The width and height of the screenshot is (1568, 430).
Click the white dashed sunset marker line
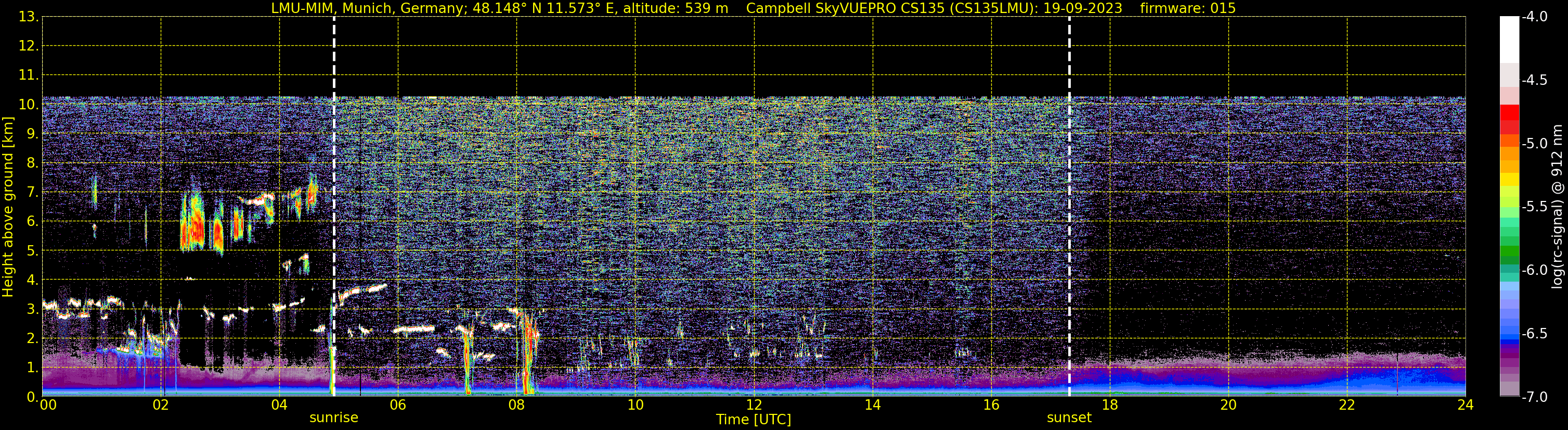(x=1069, y=207)
